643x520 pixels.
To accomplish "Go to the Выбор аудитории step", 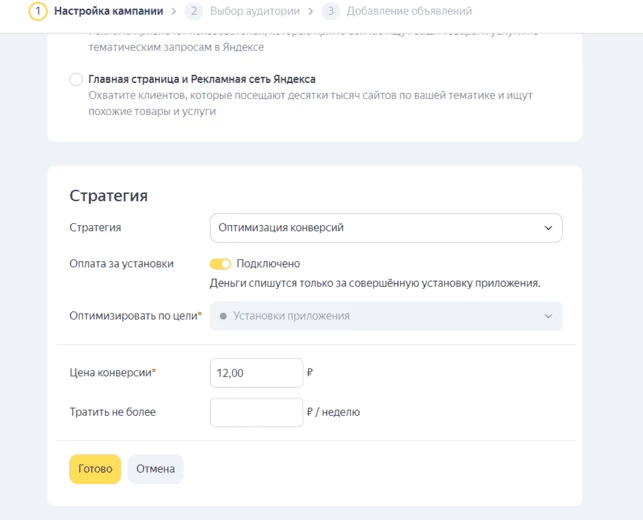I will click(255, 11).
